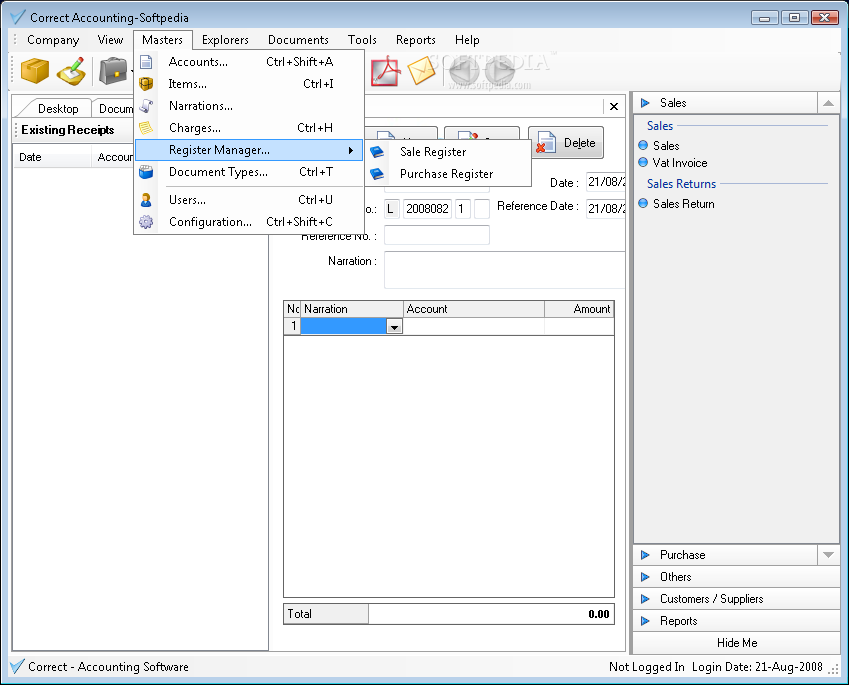
Task: Click the Narration text area
Action: click(x=505, y=270)
